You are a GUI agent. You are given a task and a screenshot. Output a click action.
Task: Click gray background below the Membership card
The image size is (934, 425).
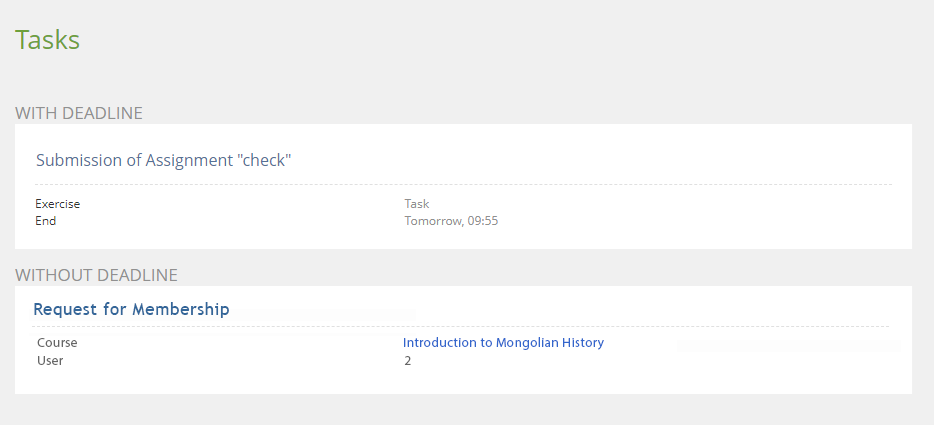(460, 410)
